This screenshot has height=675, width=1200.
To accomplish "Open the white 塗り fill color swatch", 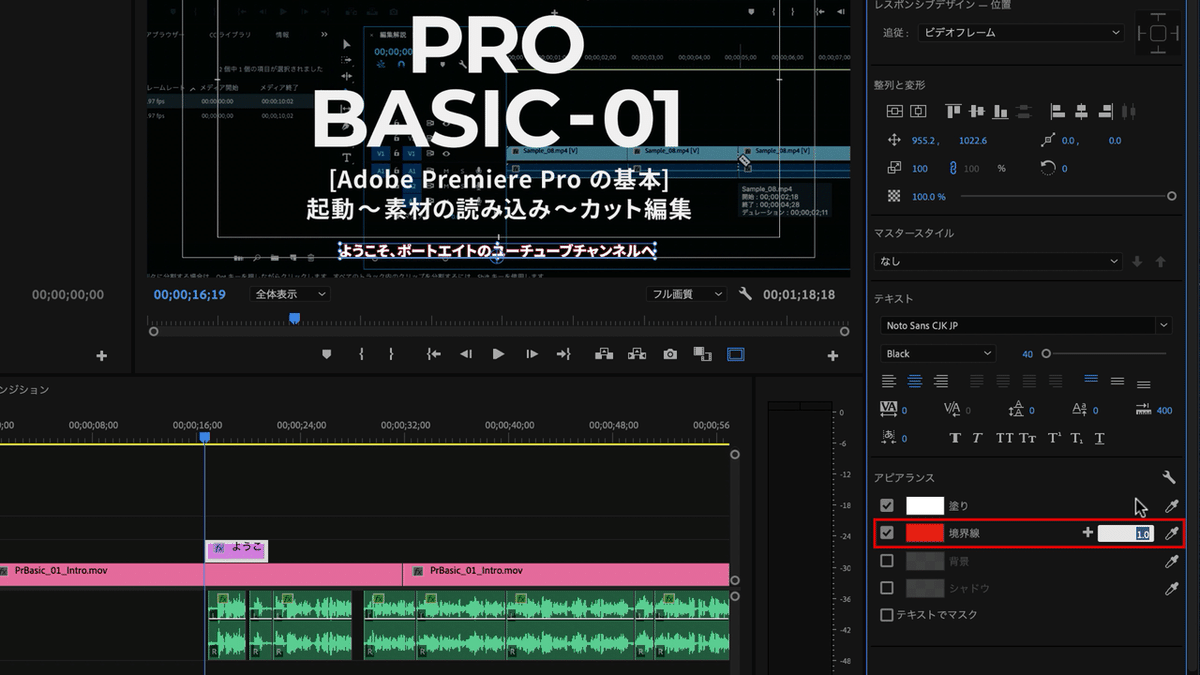I will (x=925, y=506).
